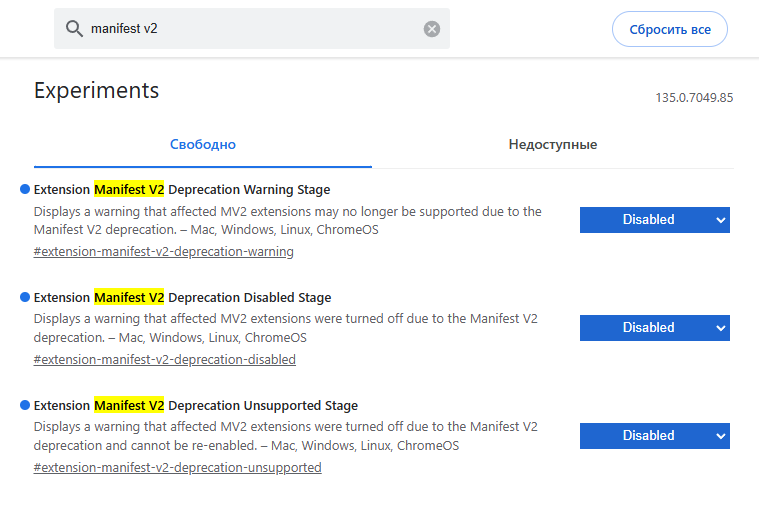Screen dimensions: 759x507
Task: Focus the flags search input field
Action: pos(250,29)
